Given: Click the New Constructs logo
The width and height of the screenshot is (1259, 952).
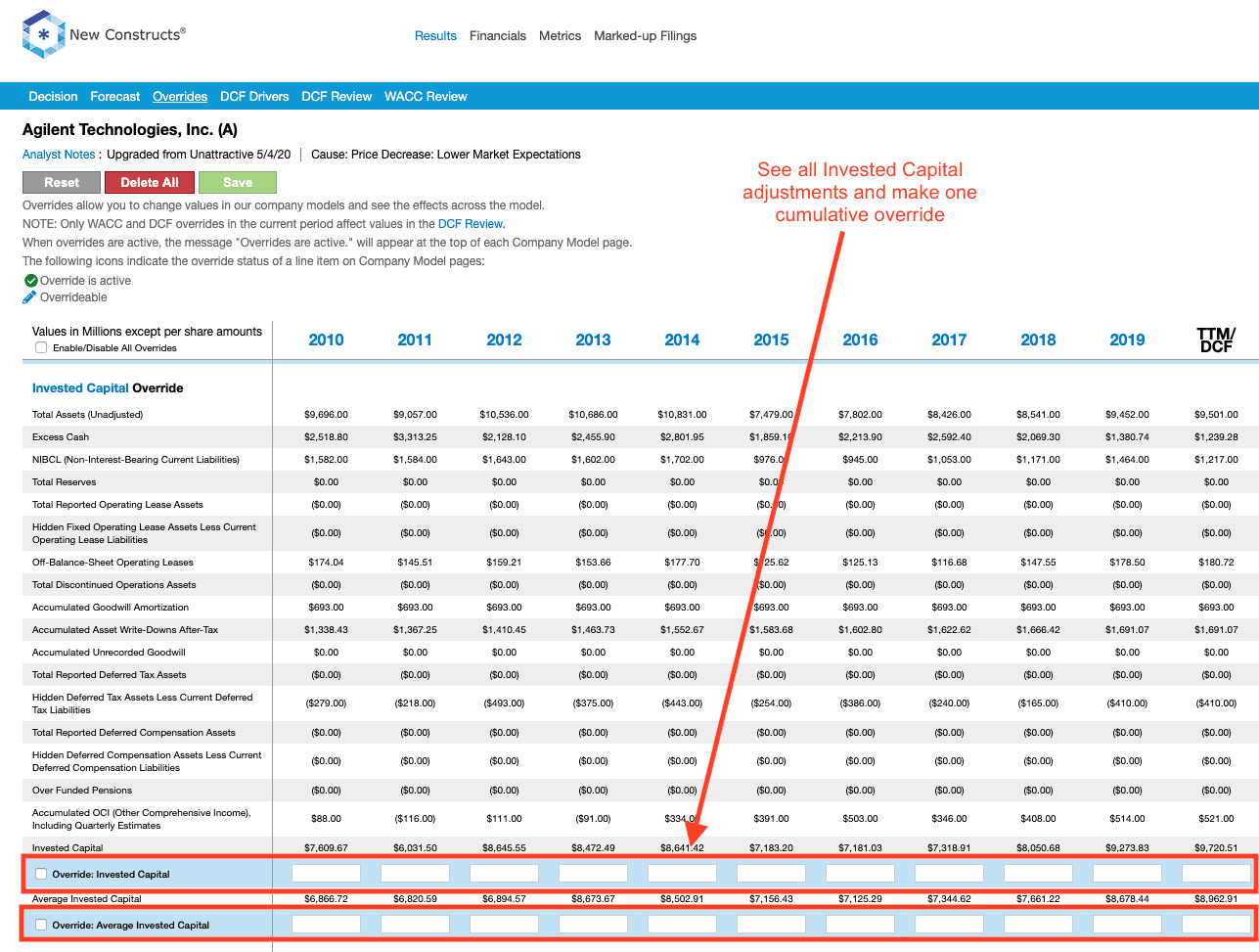Looking at the screenshot, I should (x=104, y=34).
